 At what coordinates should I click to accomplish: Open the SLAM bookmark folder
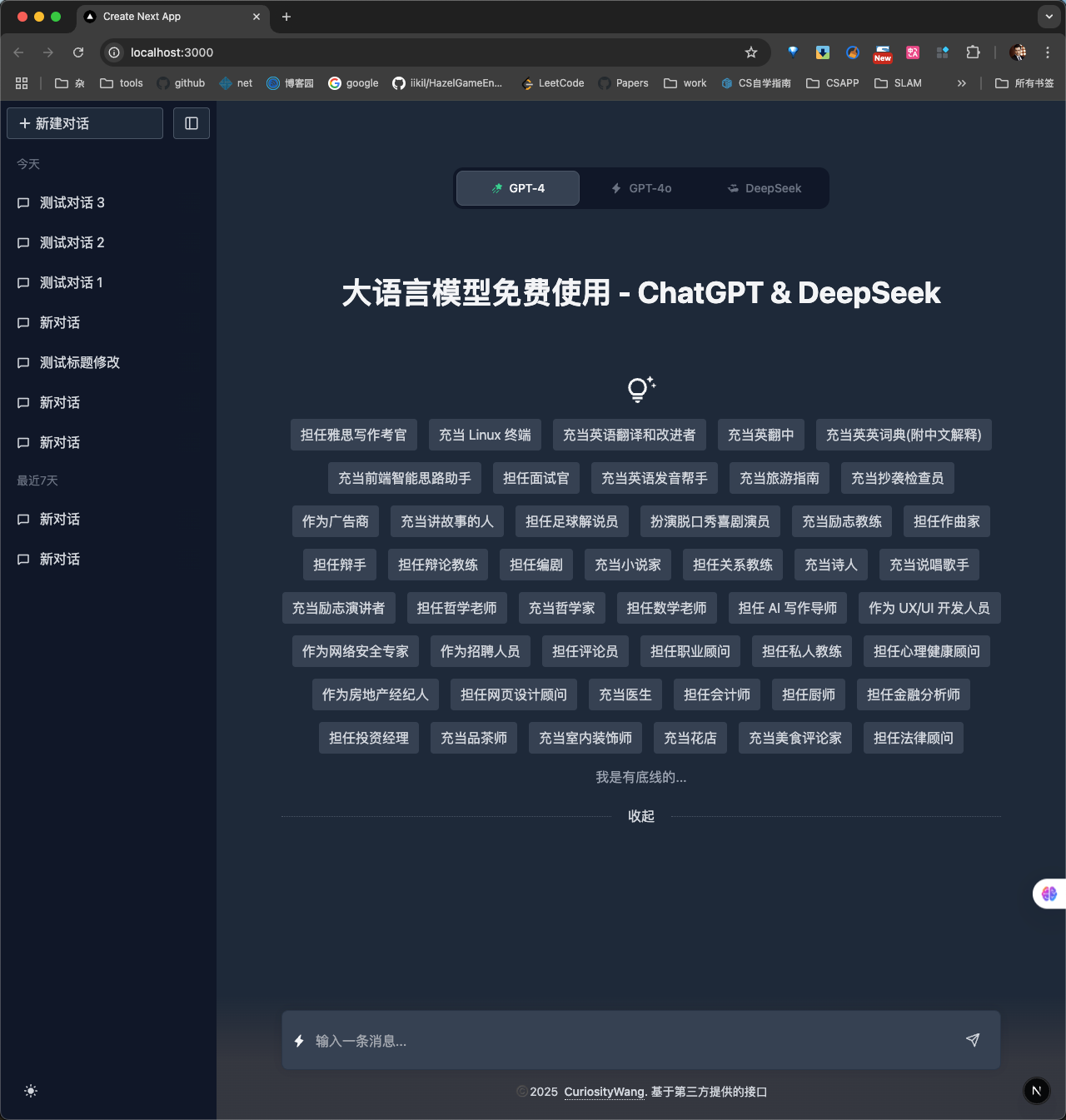click(x=898, y=83)
